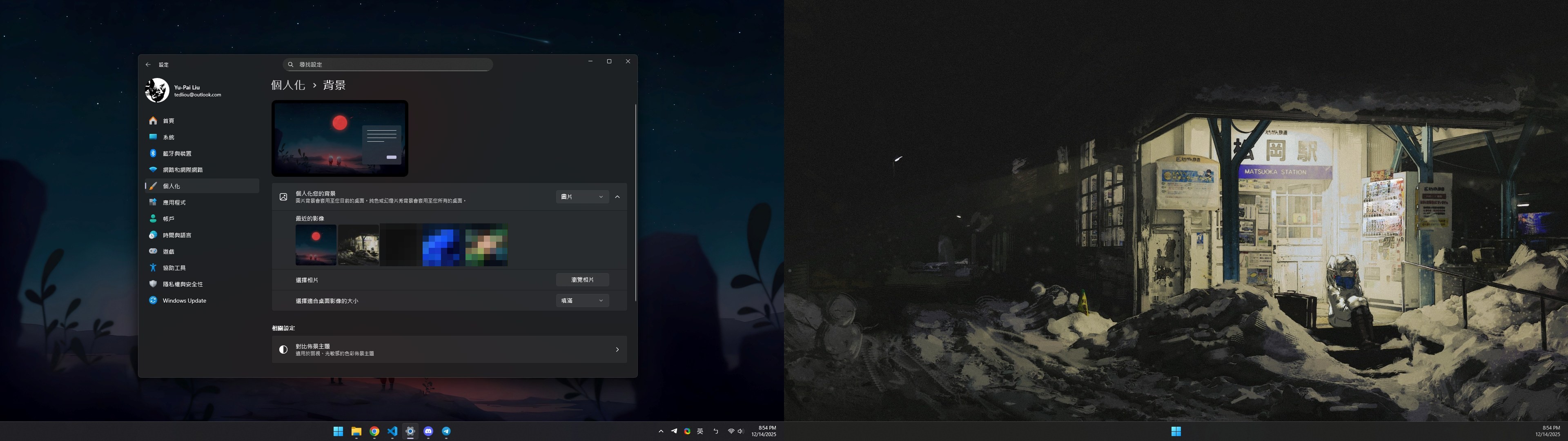Open 對比佈景主題 contrast themes page

[x=449, y=350]
